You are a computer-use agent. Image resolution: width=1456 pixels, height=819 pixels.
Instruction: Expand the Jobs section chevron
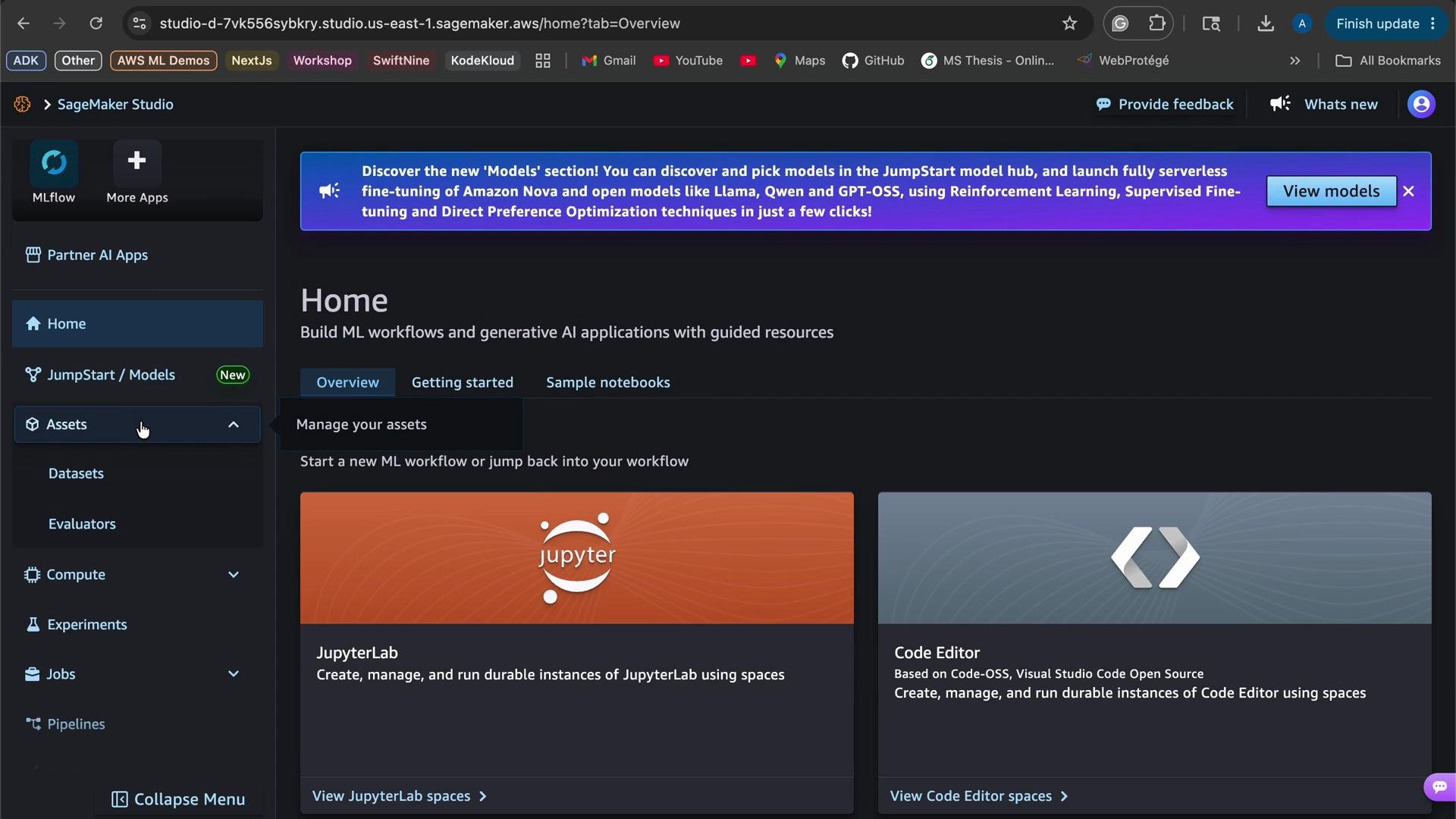234,674
